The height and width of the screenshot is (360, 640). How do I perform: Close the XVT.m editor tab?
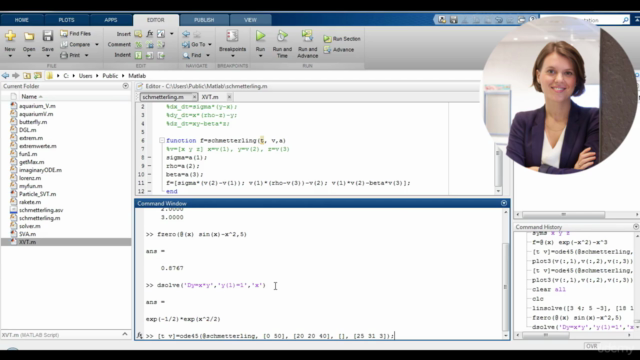229,97
